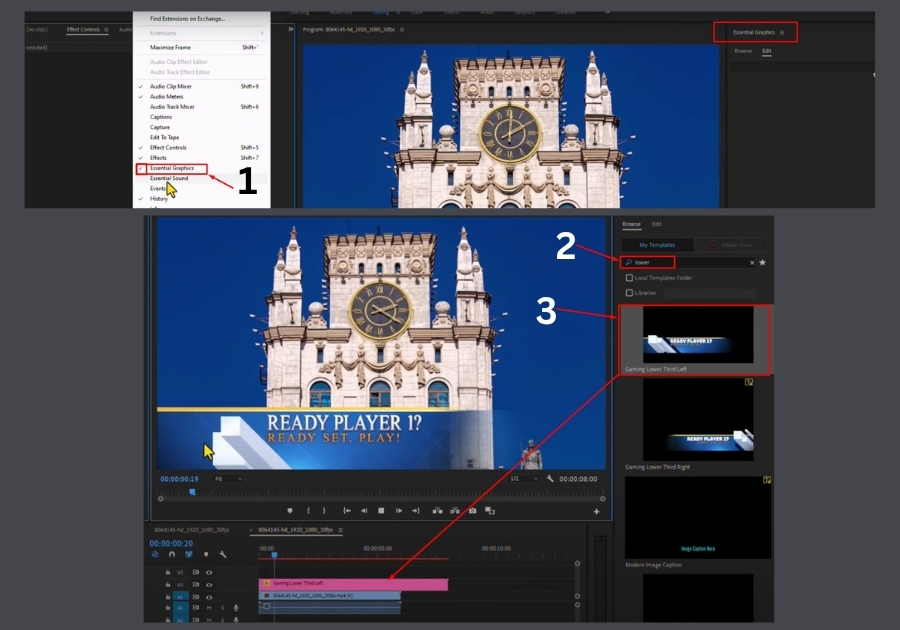Open timeline display settings wrench
Image resolution: width=900 pixels, height=630 pixels.
[223, 554]
